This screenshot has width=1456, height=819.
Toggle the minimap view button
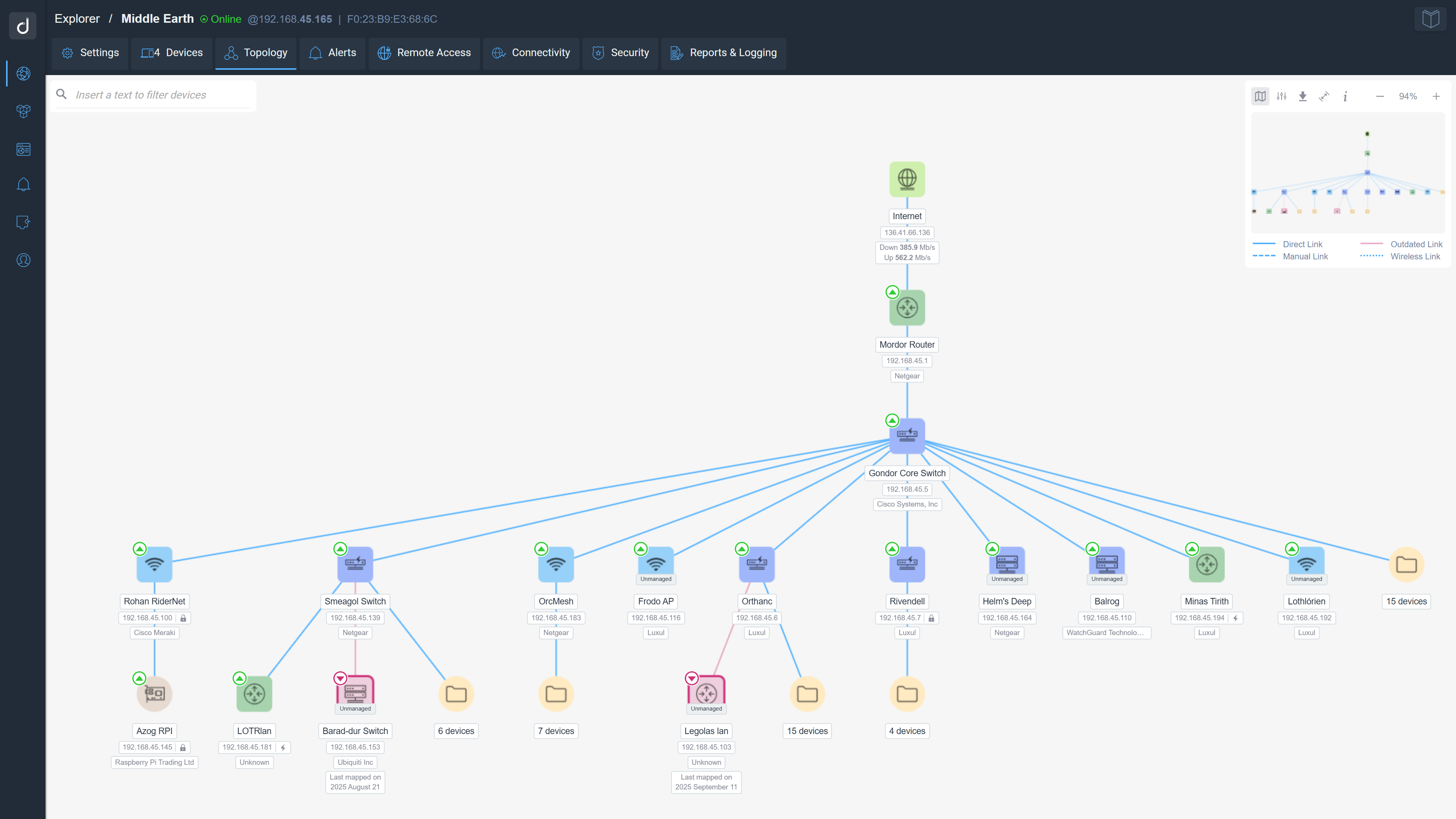[1260, 97]
